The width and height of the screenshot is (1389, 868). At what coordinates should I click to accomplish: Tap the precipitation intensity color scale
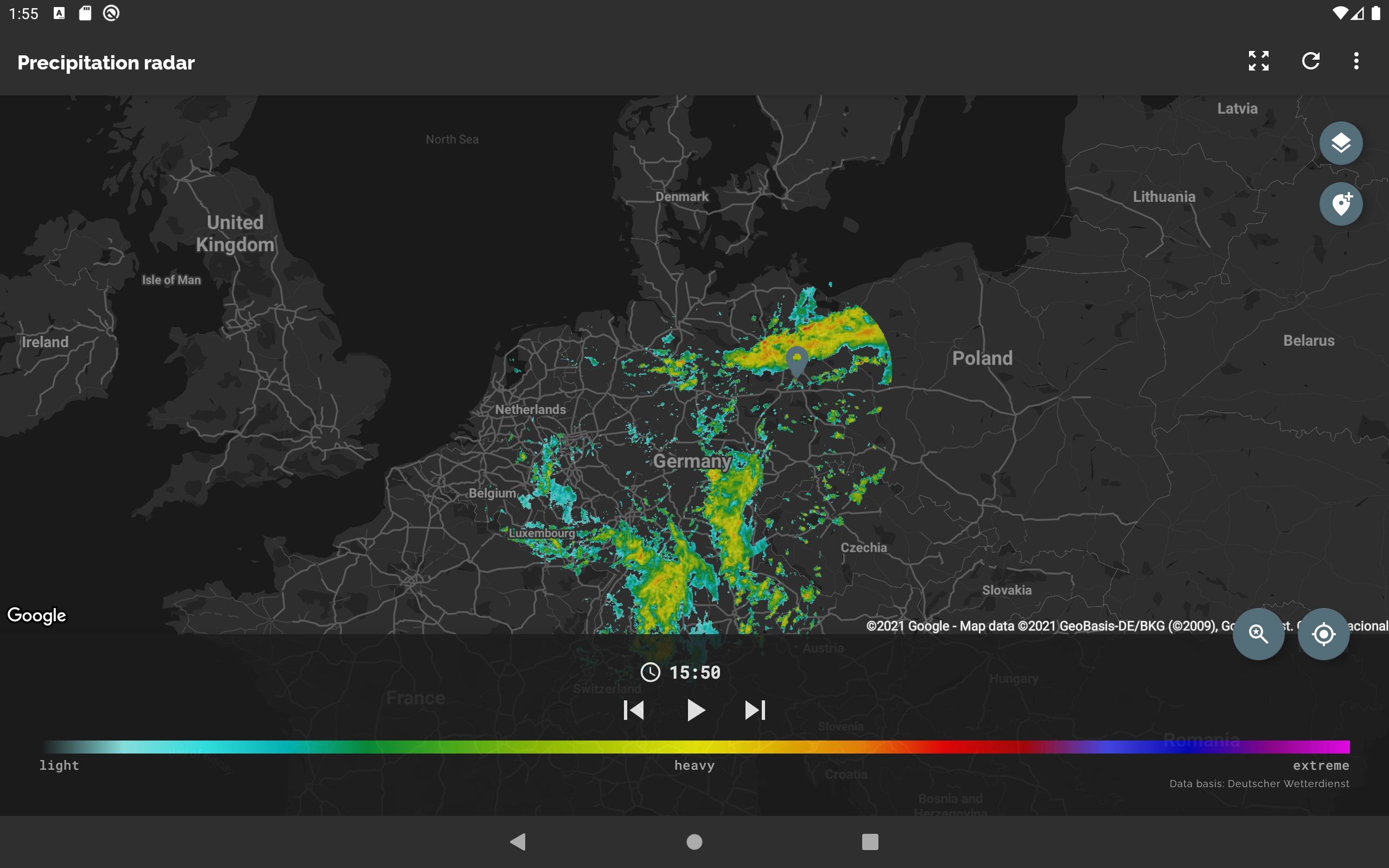695,747
